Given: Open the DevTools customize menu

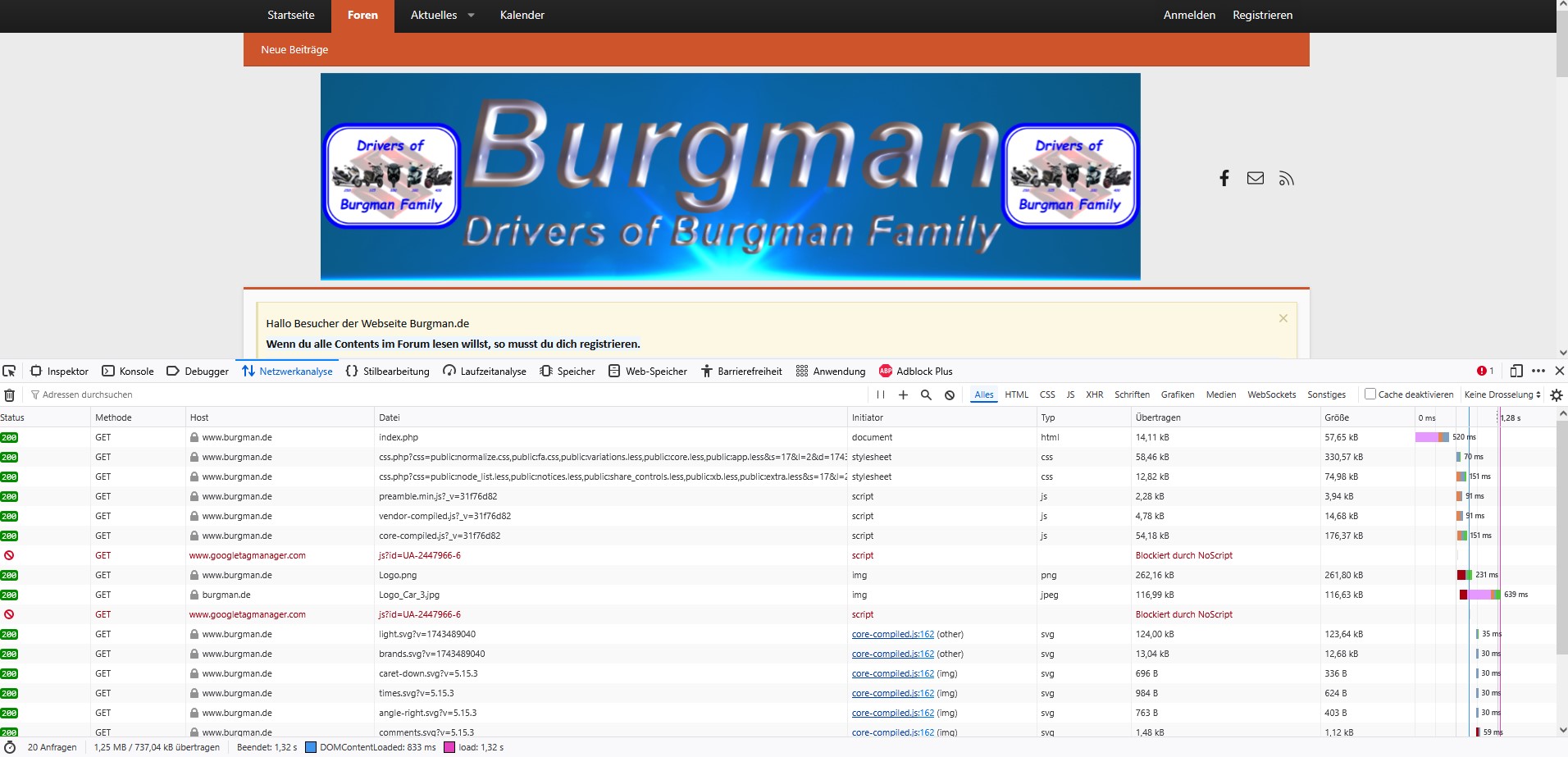Looking at the screenshot, I should [1537, 371].
